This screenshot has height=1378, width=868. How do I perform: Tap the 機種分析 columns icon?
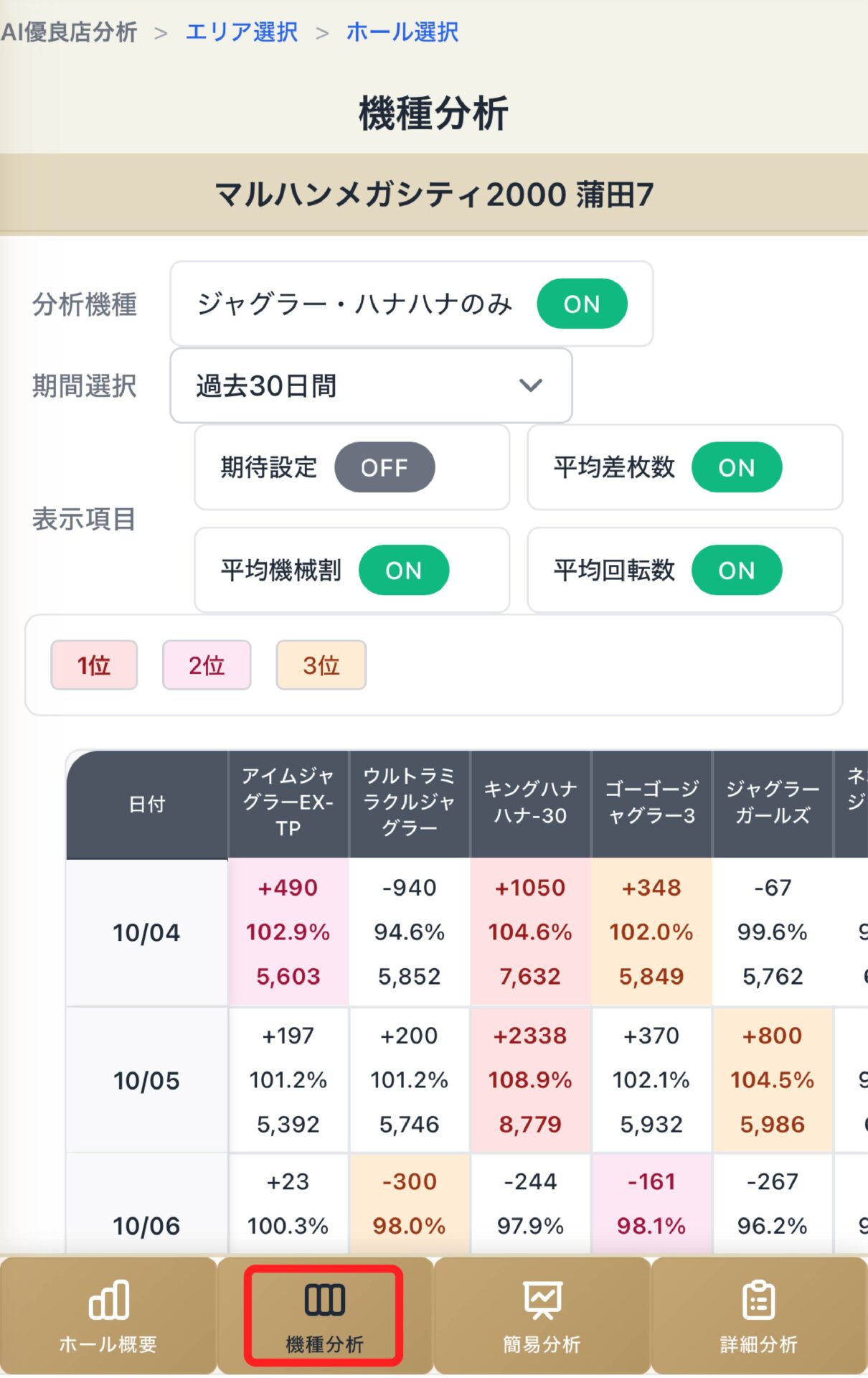(x=324, y=1300)
